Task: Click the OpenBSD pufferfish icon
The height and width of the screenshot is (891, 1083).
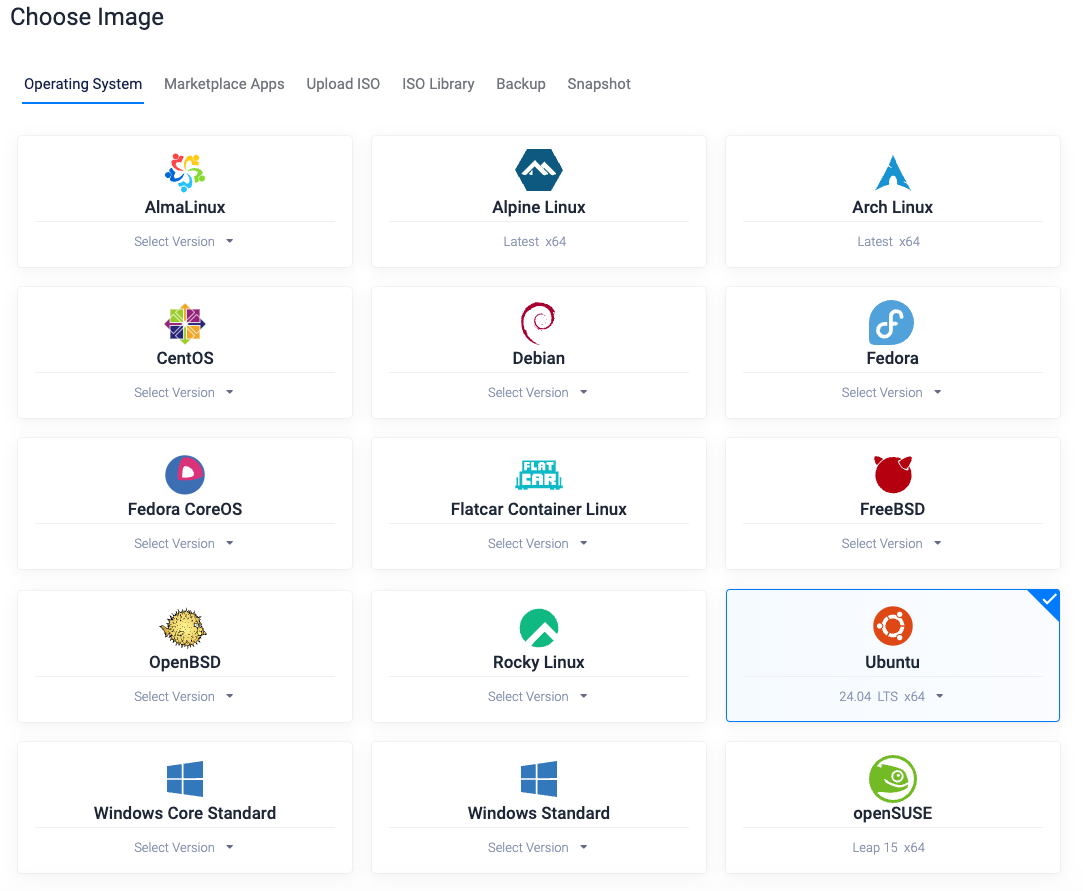Action: [184, 627]
